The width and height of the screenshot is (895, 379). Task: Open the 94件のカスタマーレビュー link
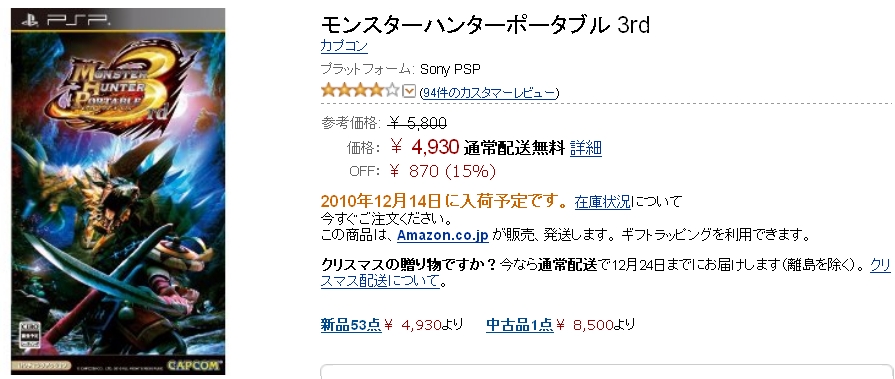(489, 92)
